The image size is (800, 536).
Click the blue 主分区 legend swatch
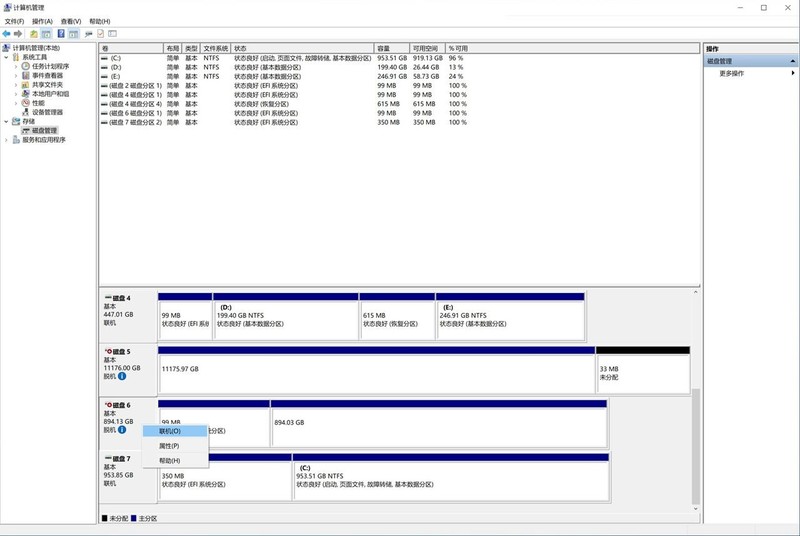tap(134, 518)
